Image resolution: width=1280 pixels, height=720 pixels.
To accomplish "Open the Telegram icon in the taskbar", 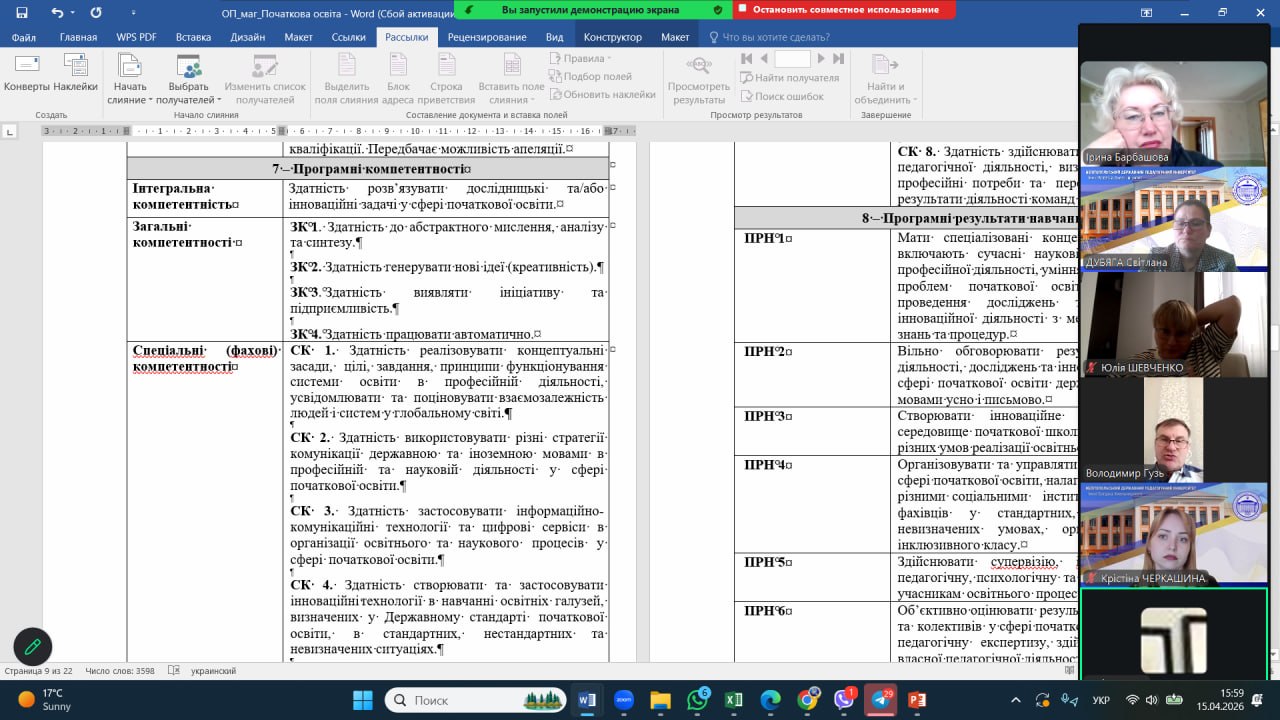I will click(x=880, y=700).
